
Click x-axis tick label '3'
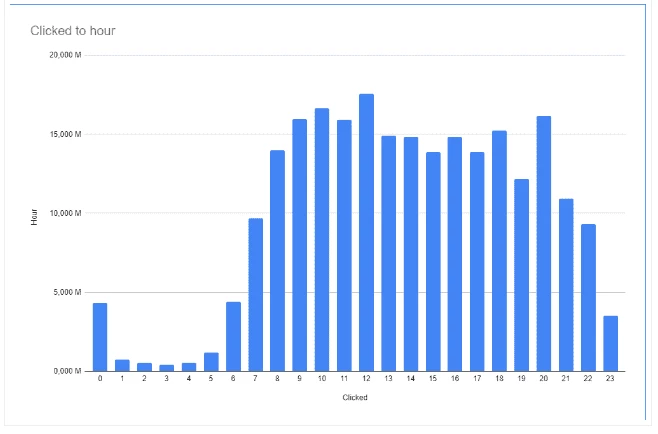[167, 379]
